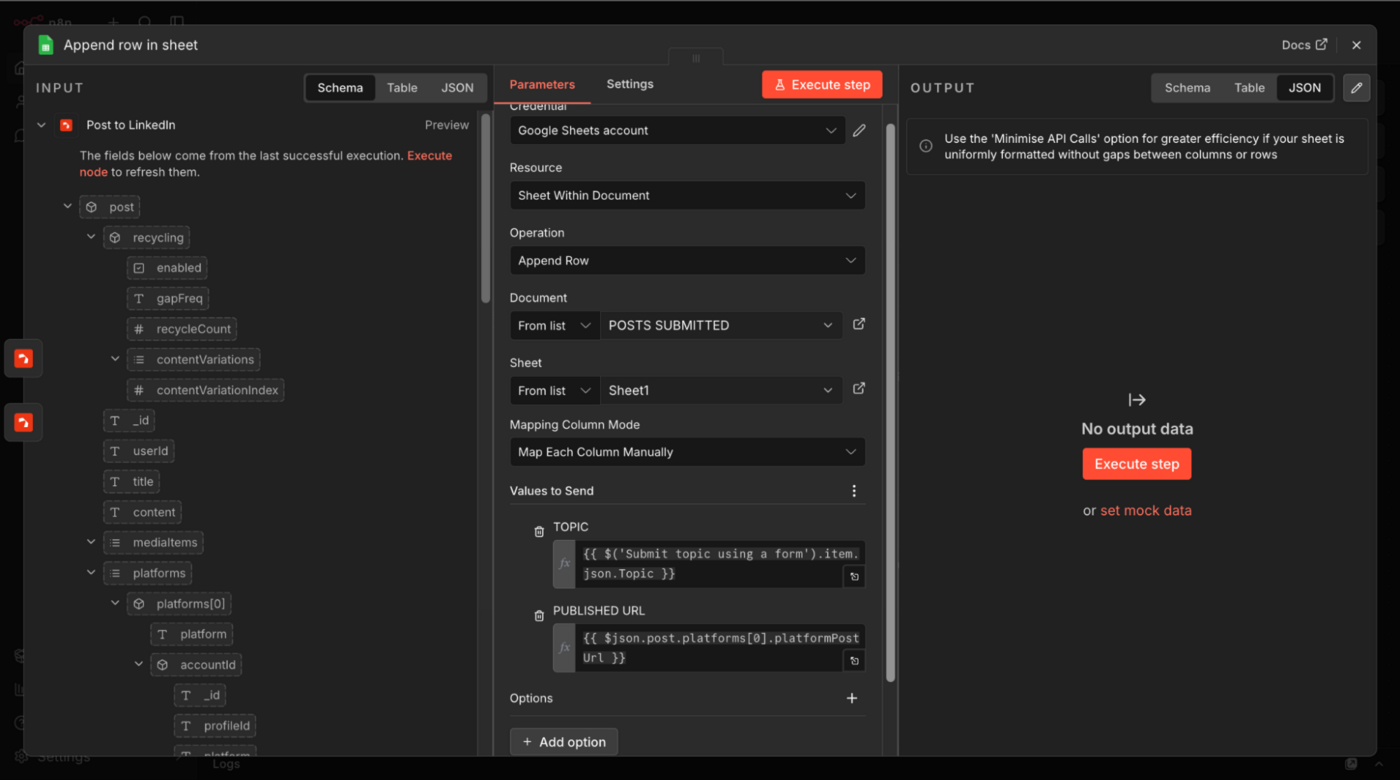Select the _id field under post
1400x780 pixels.
click(129, 421)
